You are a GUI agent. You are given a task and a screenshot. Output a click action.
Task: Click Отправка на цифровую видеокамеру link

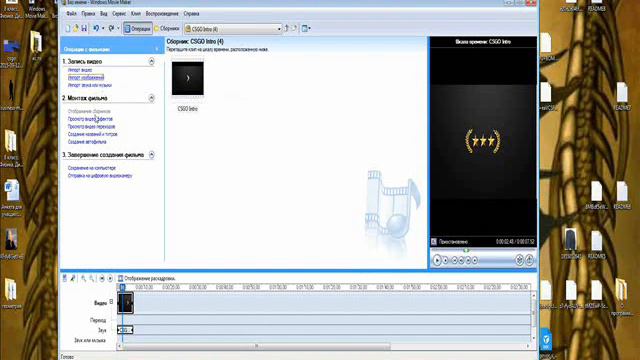(x=100, y=176)
